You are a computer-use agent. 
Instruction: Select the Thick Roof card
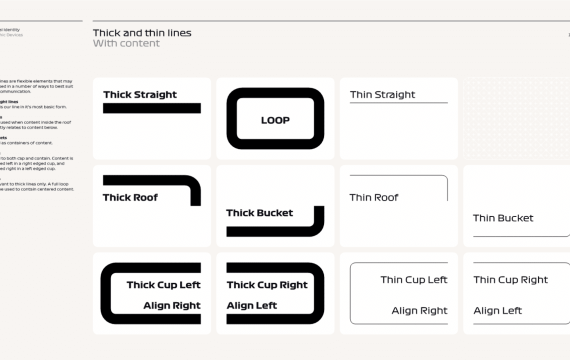[152, 206]
